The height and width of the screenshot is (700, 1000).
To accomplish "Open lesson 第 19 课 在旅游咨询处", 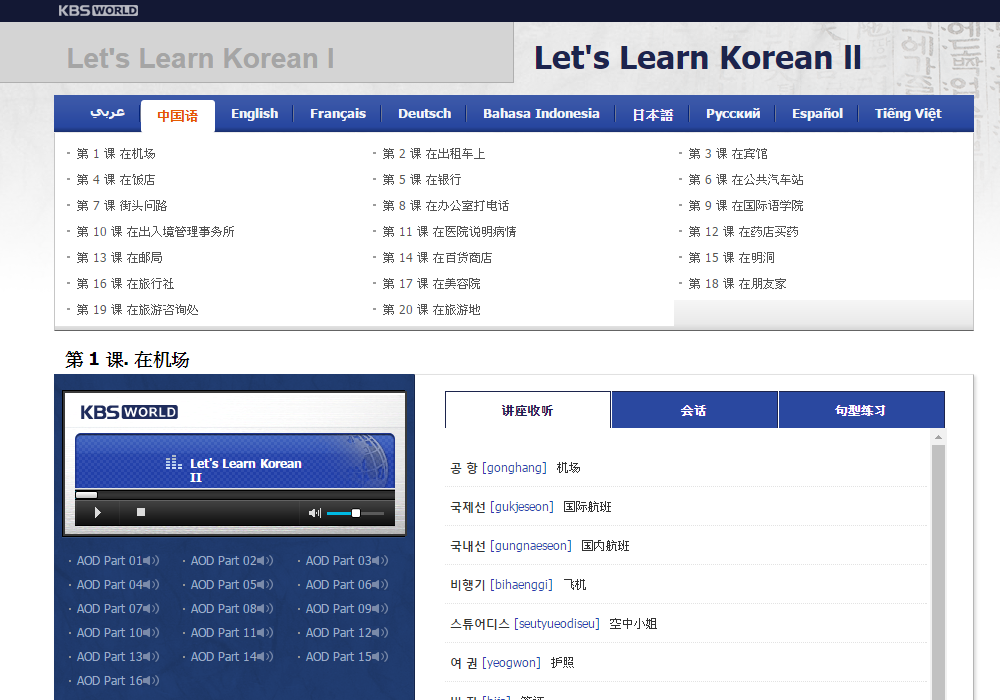I will [138, 310].
